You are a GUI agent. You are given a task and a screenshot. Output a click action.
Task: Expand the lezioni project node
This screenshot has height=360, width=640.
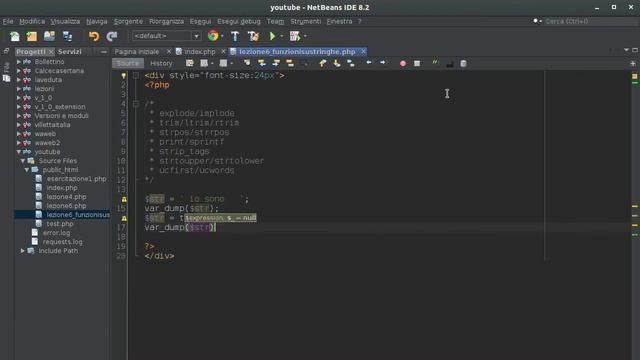19,89
